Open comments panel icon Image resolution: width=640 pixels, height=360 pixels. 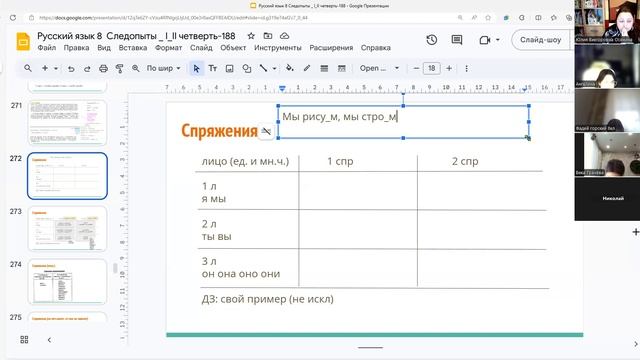(457, 40)
